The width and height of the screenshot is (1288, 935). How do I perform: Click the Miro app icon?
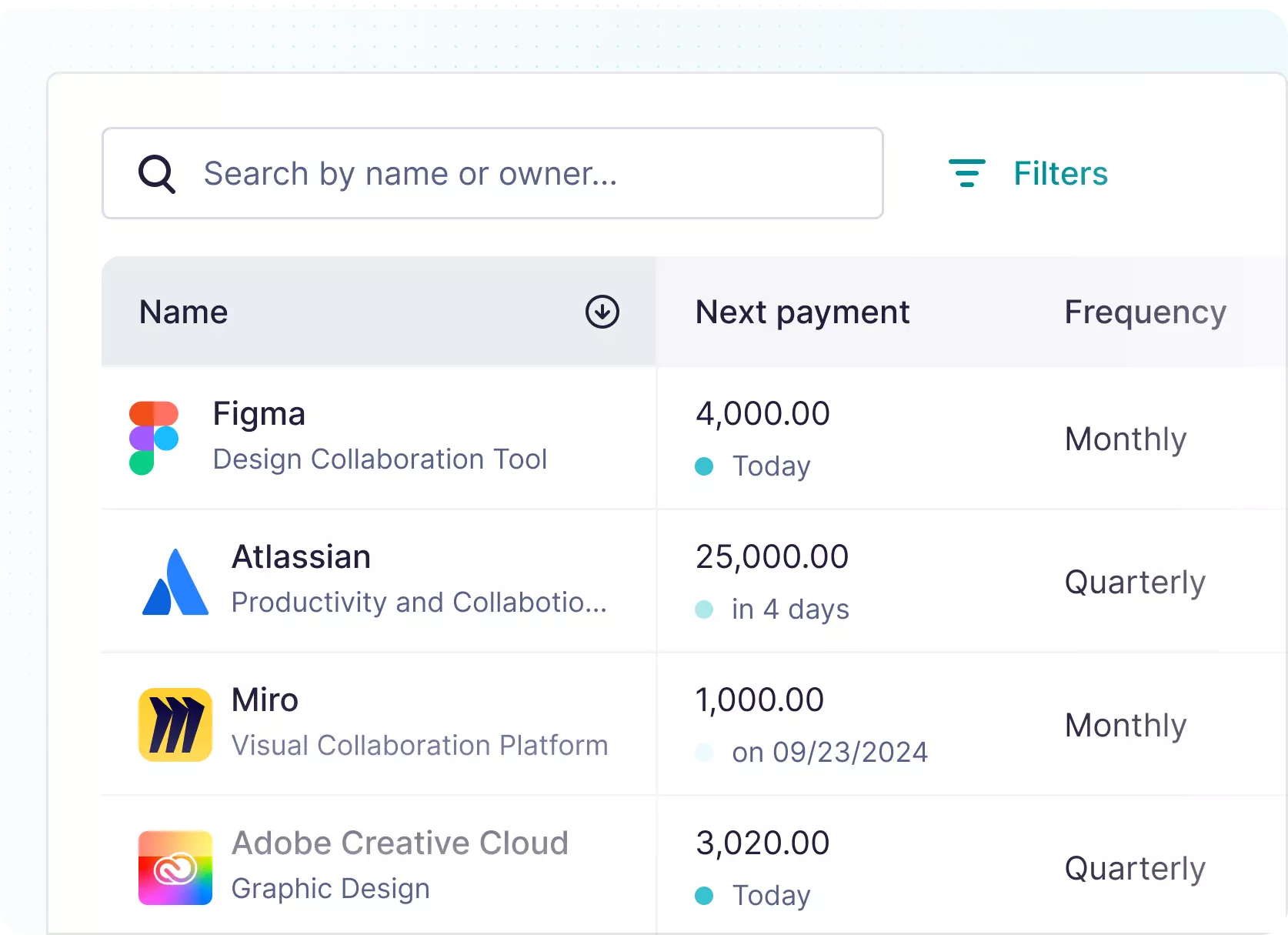(x=174, y=724)
